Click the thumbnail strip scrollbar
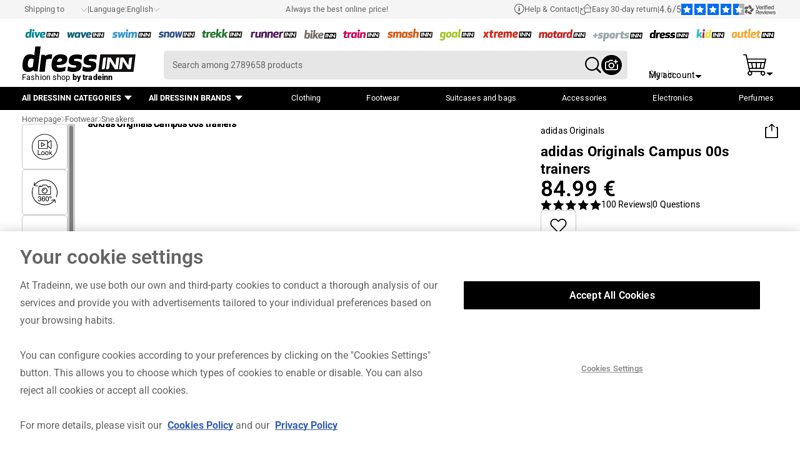The image size is (800, 450). [x=71, y=178]
